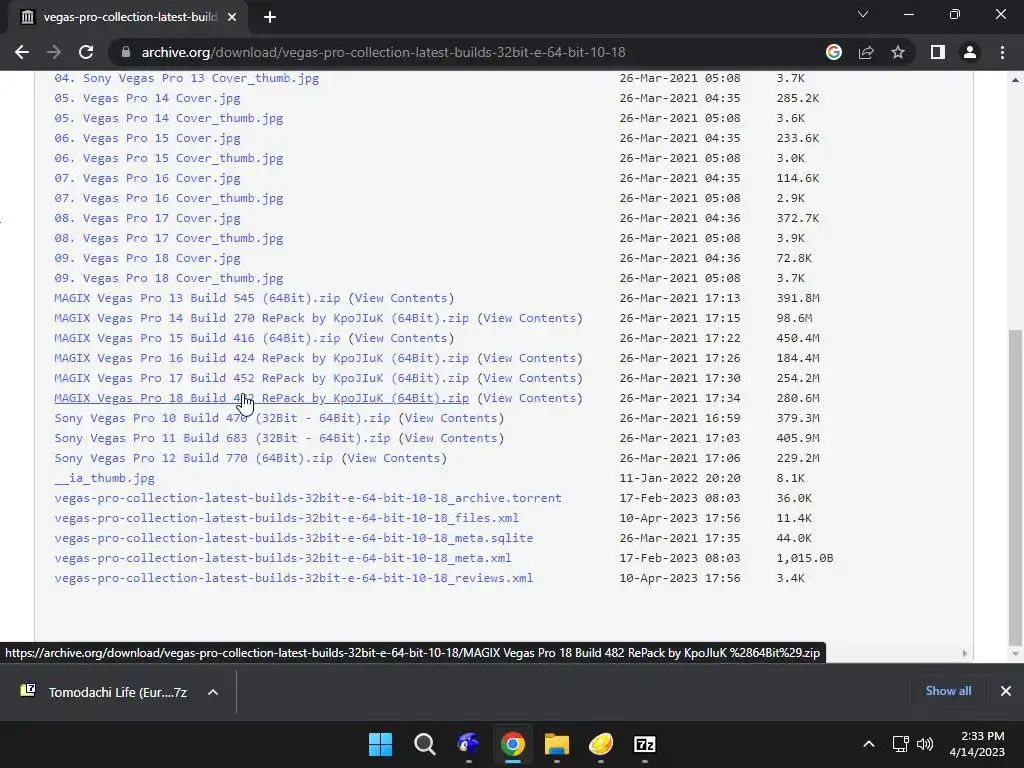Click the address bar URL
1024x768 pixels.
click(383, 52)
